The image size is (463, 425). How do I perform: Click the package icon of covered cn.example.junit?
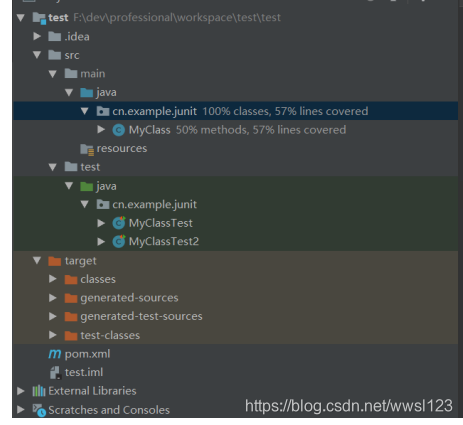pyautogui.click(x=103, y=111)
